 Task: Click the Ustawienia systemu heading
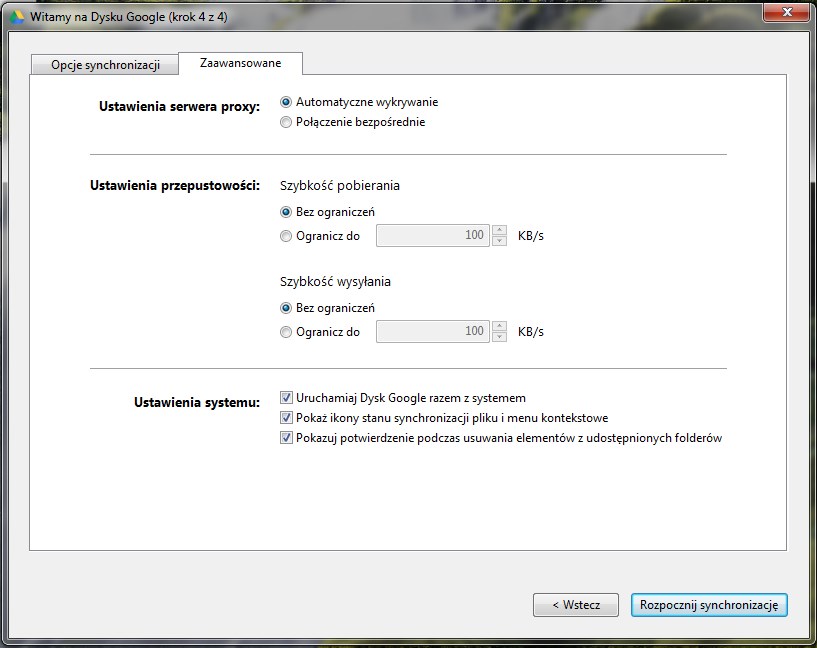(x=197, y=402)
